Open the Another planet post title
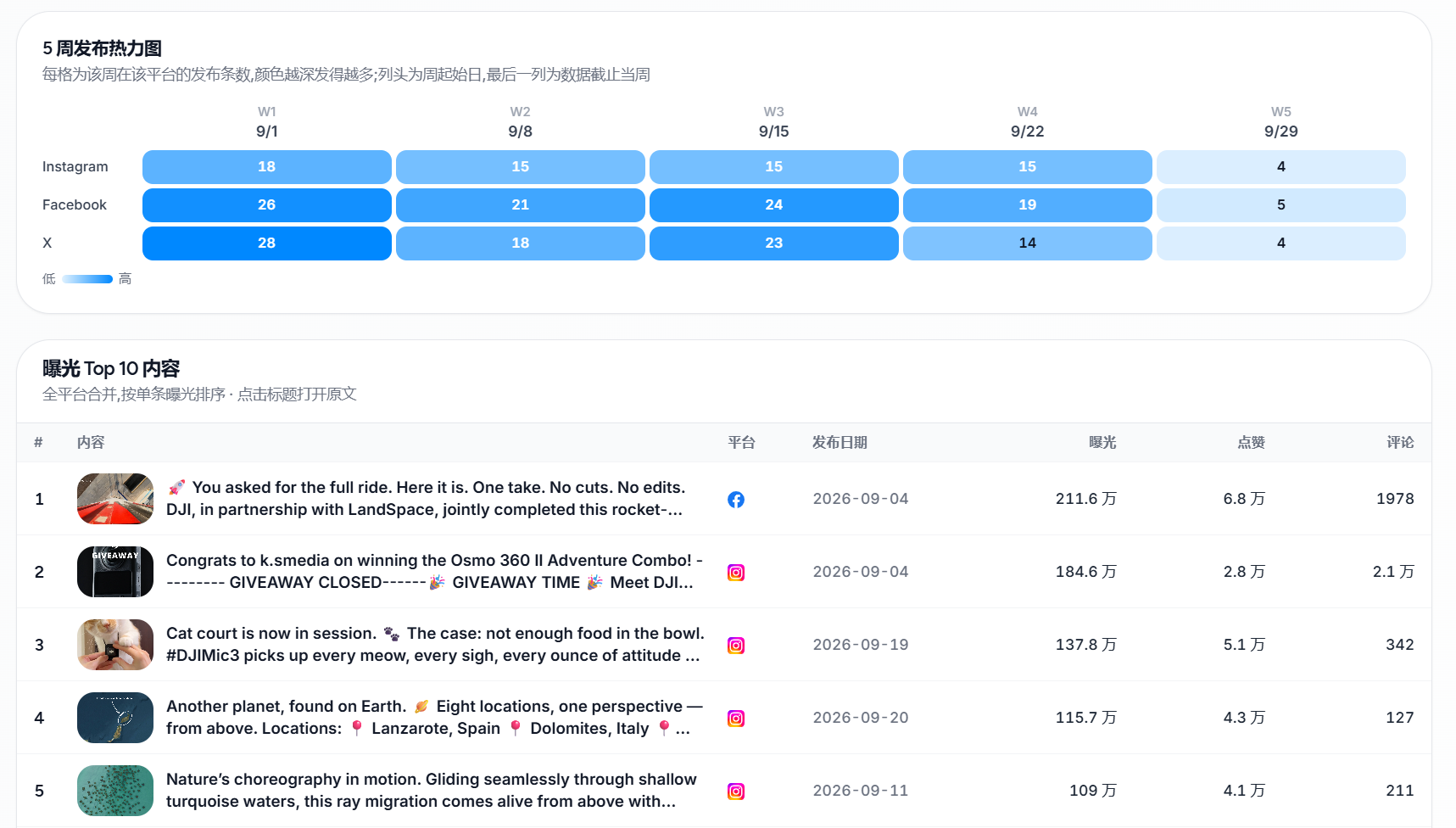This screenshot has width=1456, height=828. point(434,718)
